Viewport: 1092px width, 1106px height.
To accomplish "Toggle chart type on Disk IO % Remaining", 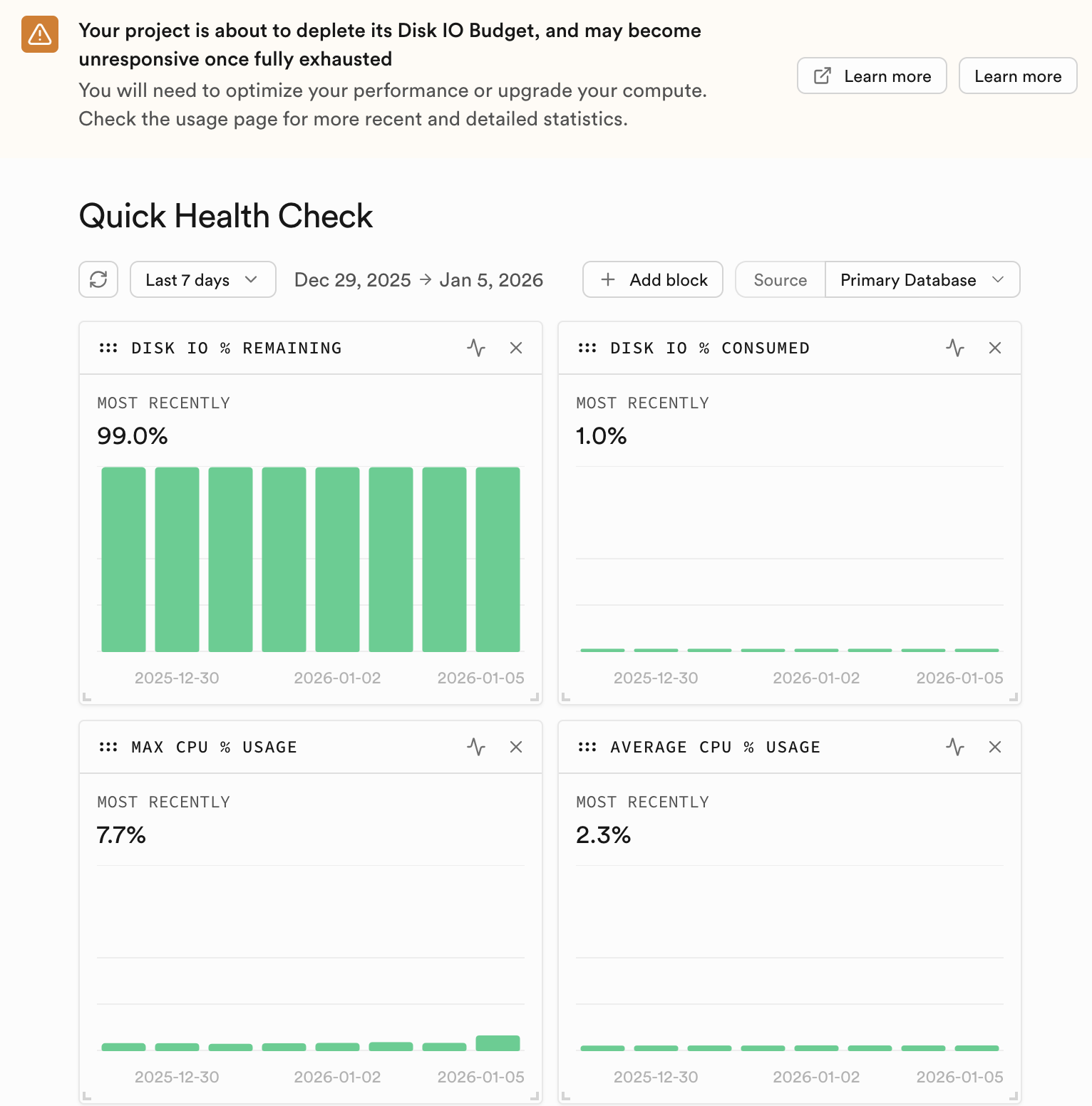I will 476,348.
